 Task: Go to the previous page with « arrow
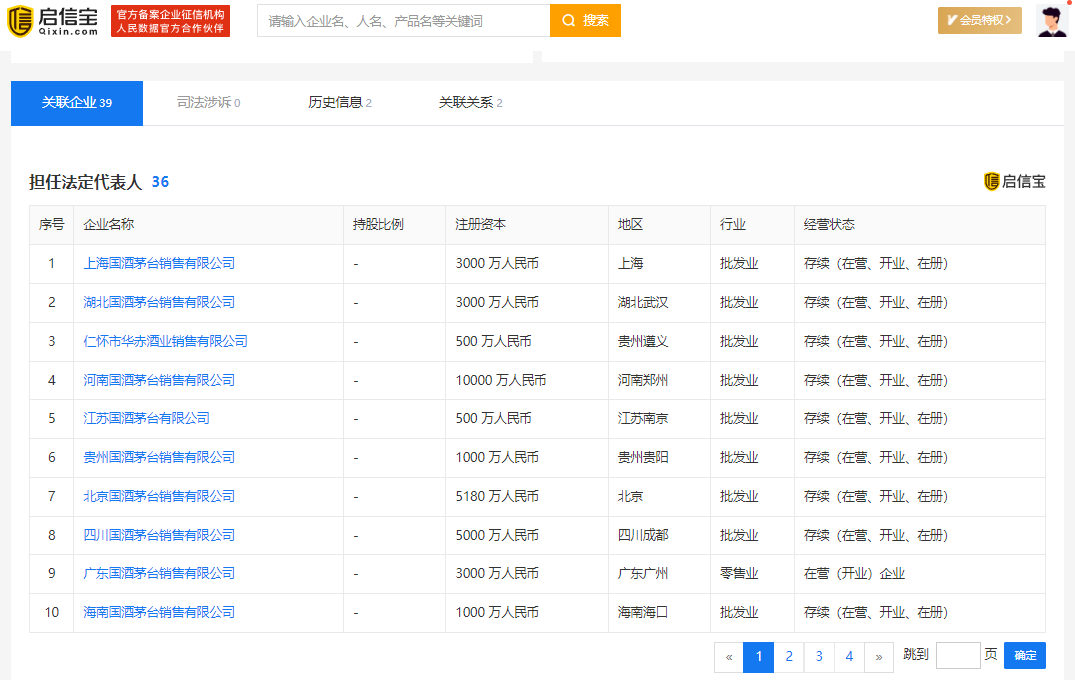[729, 657]
